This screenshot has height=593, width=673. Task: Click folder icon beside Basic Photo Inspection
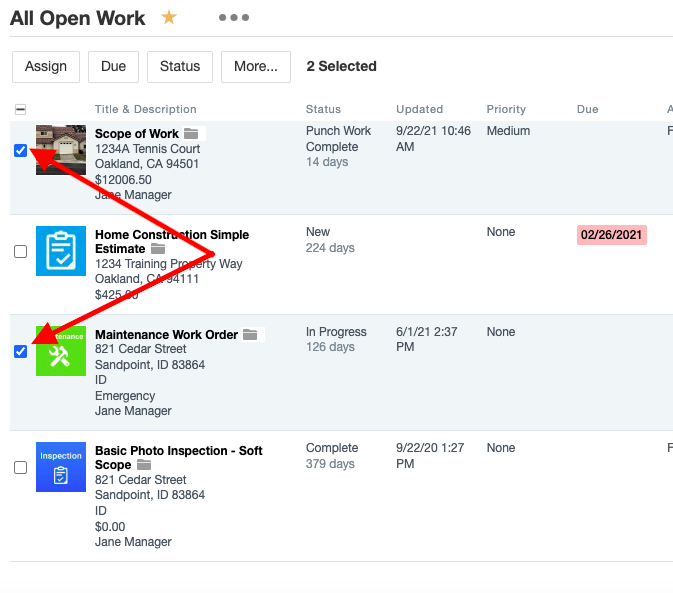pyautogui.click(x=144, y=465)
